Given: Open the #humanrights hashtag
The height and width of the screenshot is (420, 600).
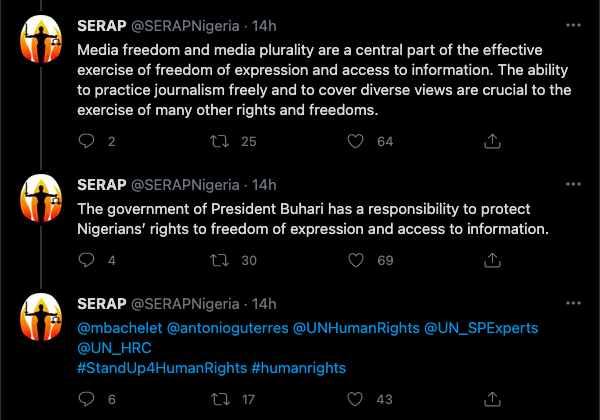Looking at the screenshot, I should [299, 368].
